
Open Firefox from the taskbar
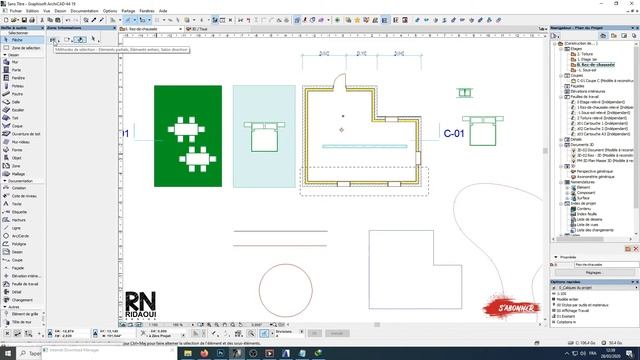204,353
